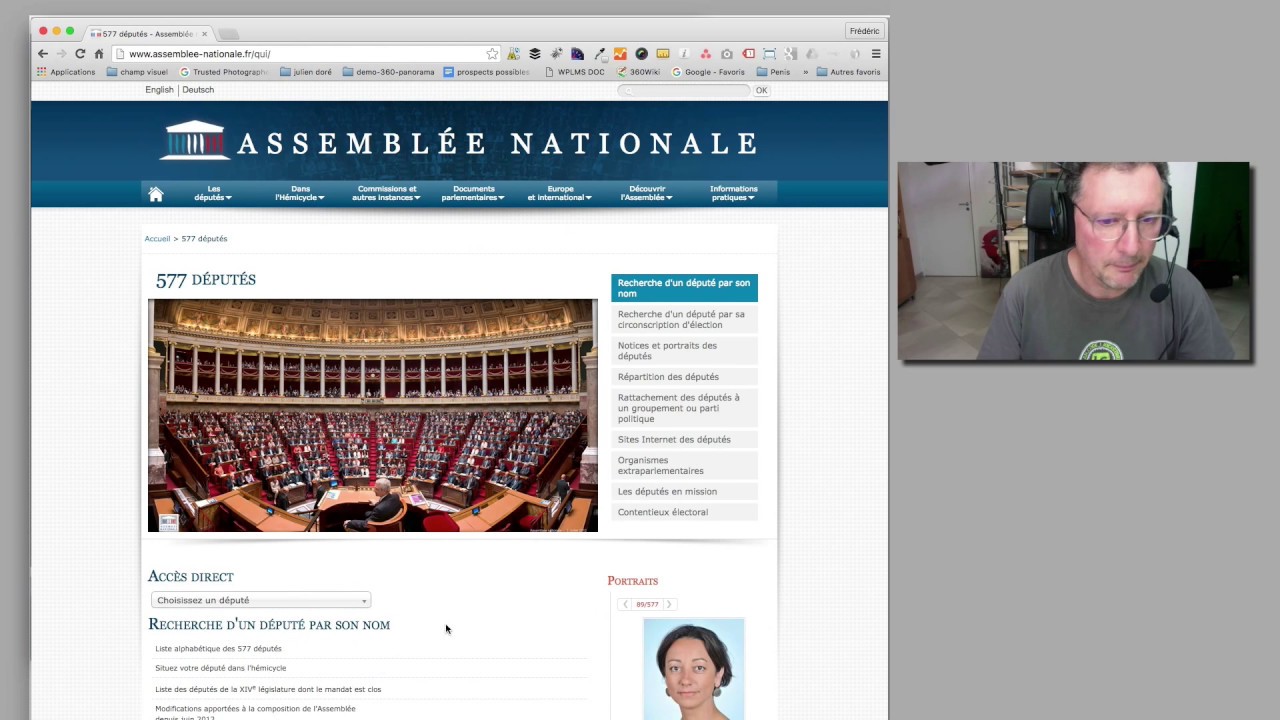Open the Applications grid shortcut in the bookmarks bar
Viewport: 1280px width, 720px height.
point(66,72)
